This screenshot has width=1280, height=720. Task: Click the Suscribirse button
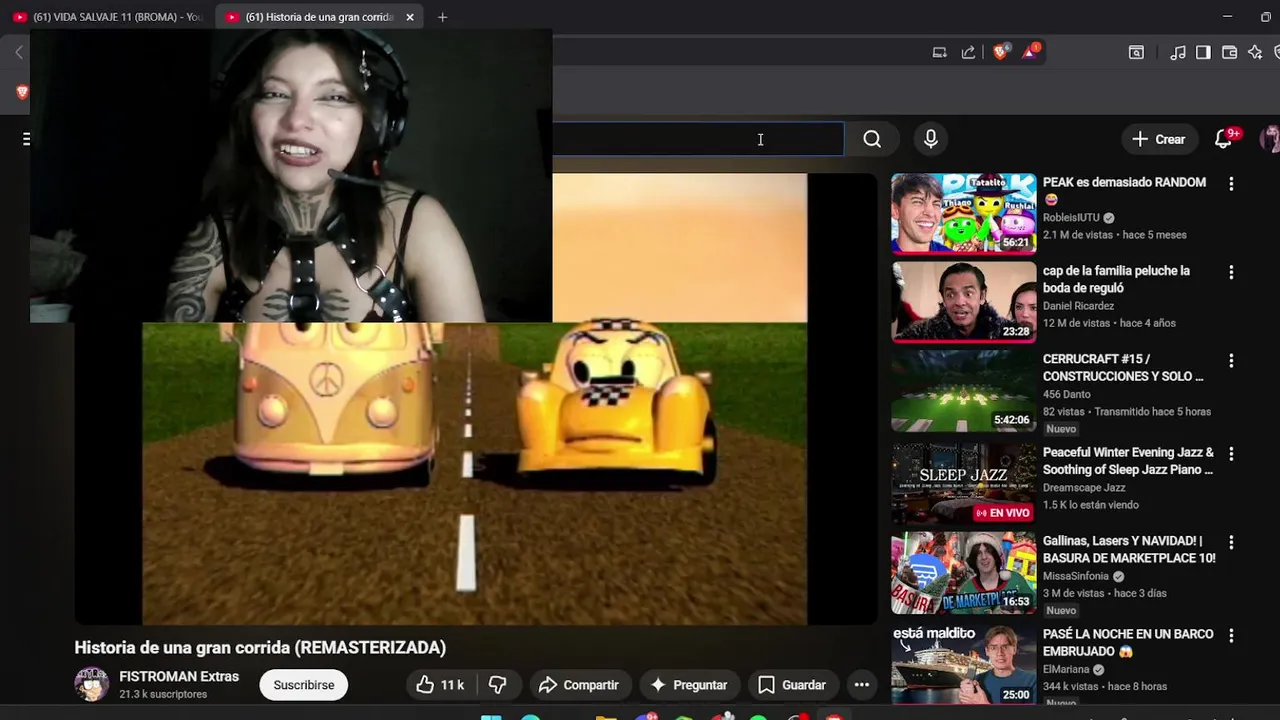[x=304, y=685]
